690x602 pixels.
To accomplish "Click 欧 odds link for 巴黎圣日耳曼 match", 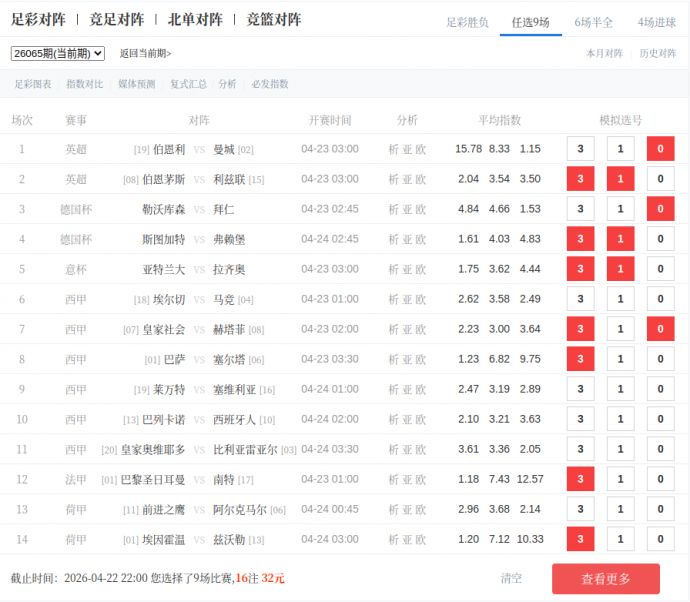I will 421,479.
